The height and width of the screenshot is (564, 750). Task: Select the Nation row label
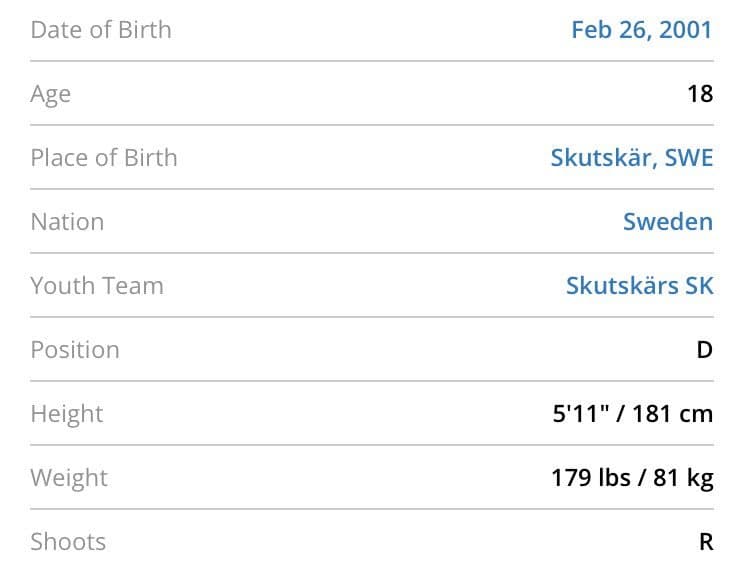pyautogui.click(x=67, y=222)
